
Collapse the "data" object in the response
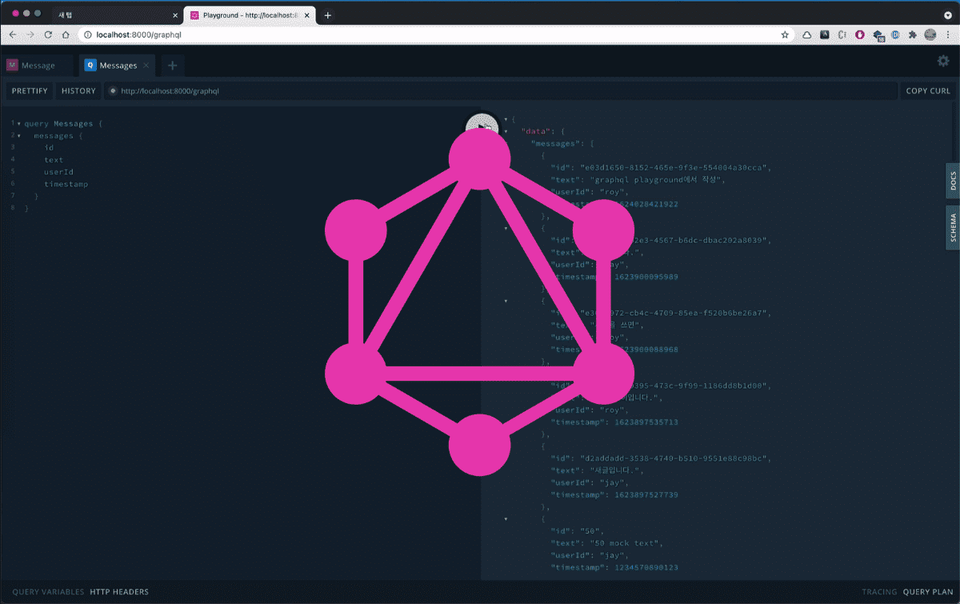506,132
